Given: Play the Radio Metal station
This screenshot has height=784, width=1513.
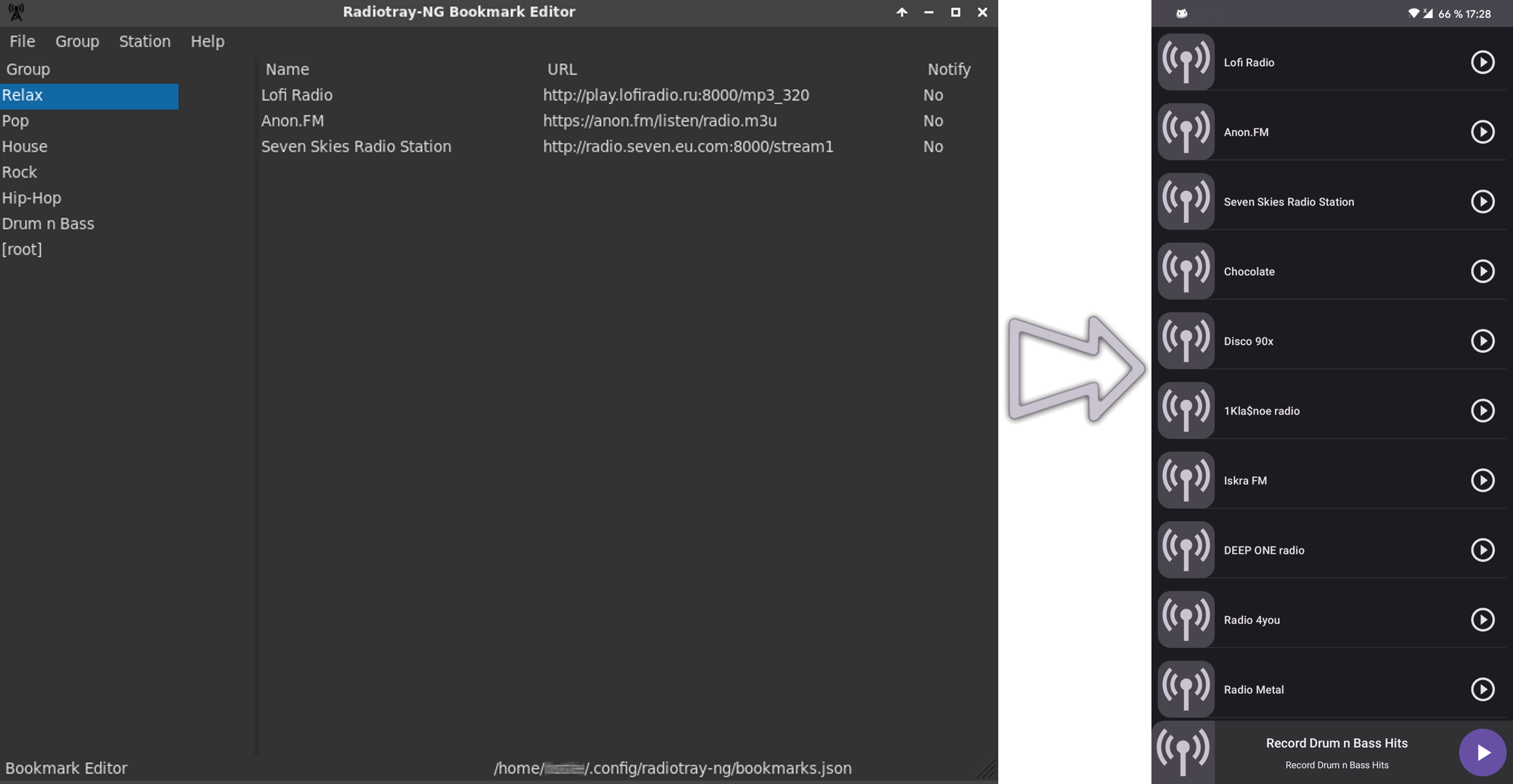Looking at the screenshot, I should tap(1482, 690).
